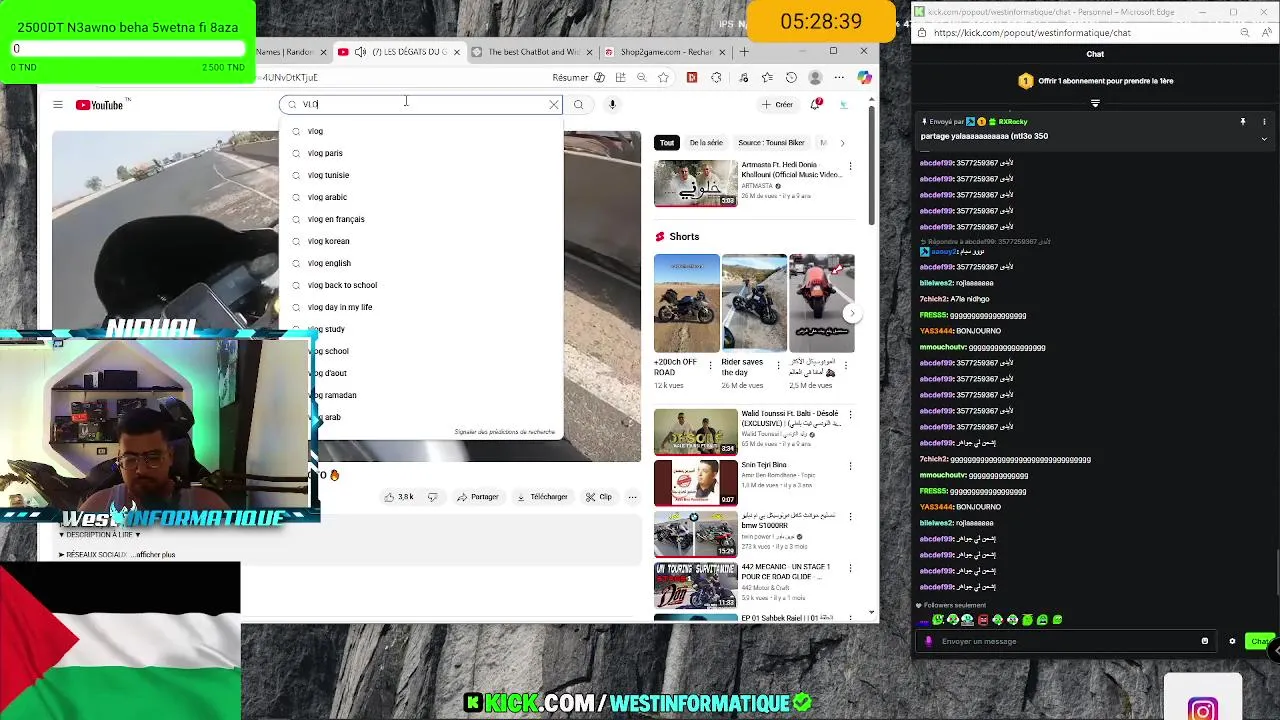Viewport: 1280px width, 720px height.
Task: Click the Clip scissors button
Action: click(x=599, y=497)
